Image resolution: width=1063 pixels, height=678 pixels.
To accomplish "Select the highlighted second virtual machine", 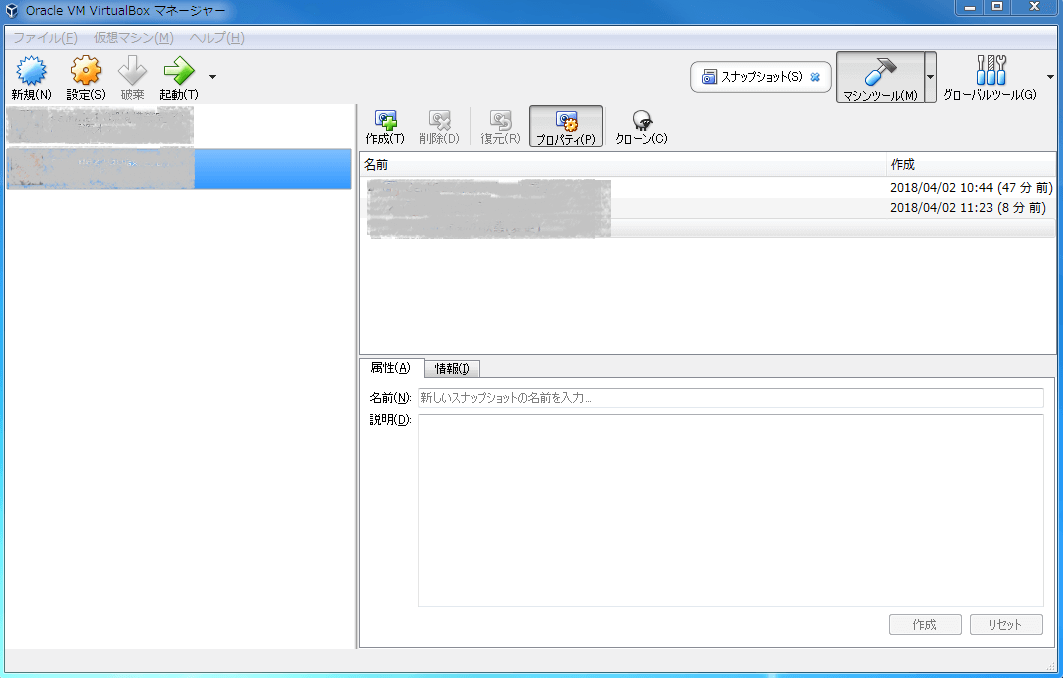I will (x=179, y=168).
